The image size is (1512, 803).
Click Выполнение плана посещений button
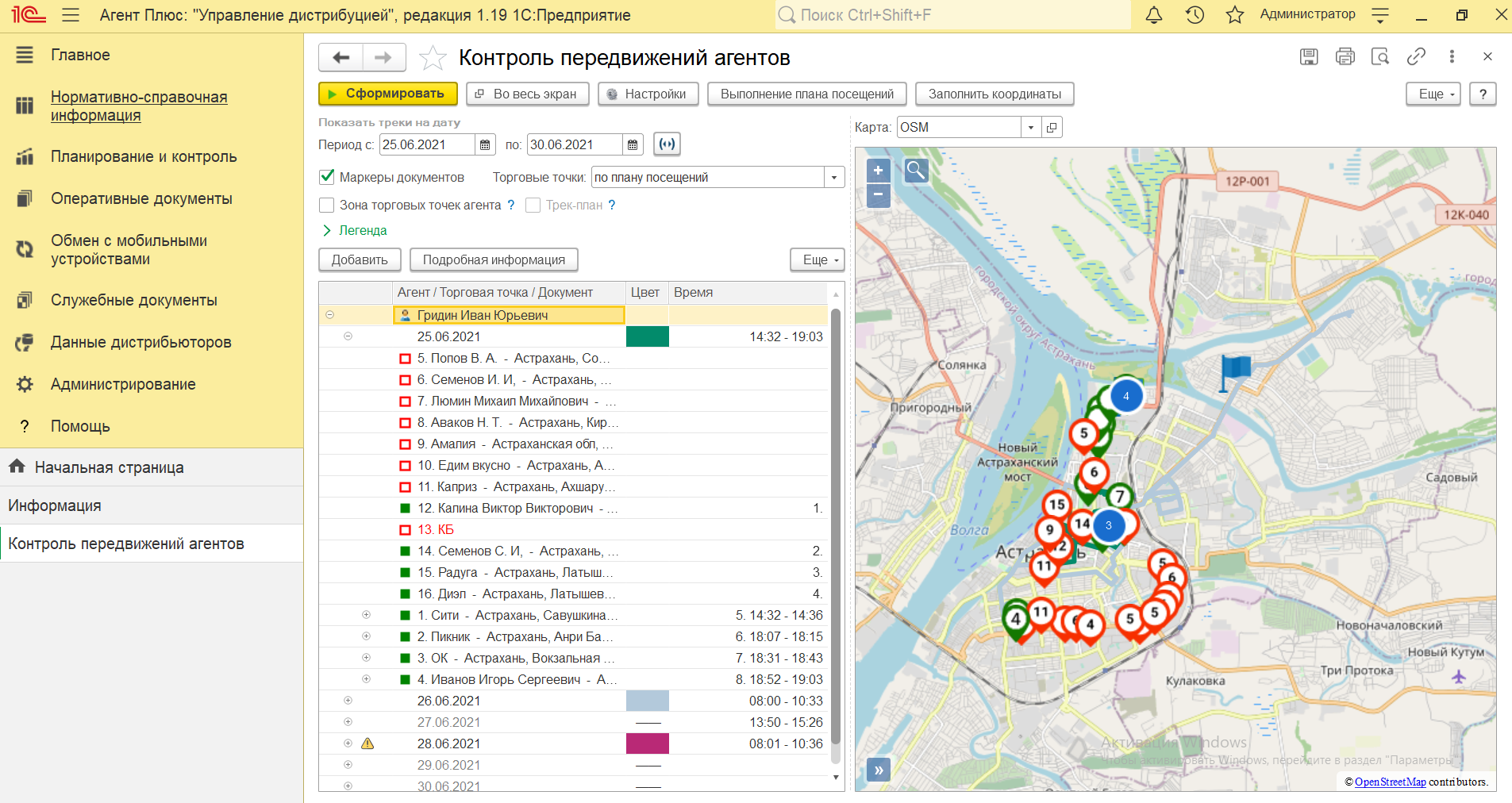coord(807,94)
